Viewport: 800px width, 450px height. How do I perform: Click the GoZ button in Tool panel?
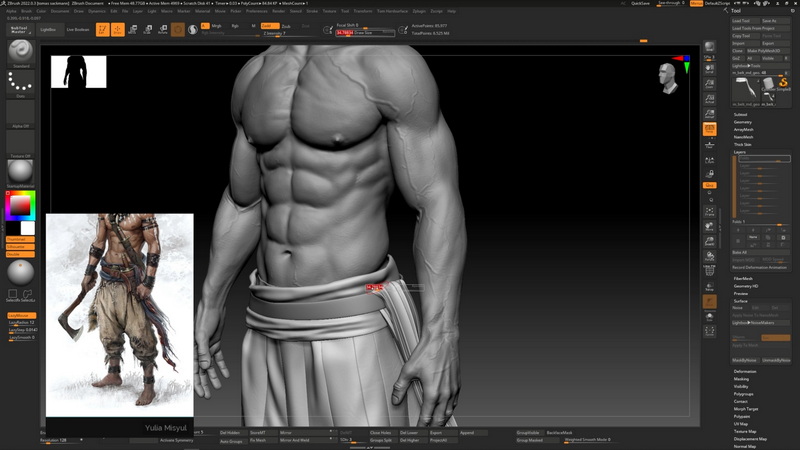[736, 58]
